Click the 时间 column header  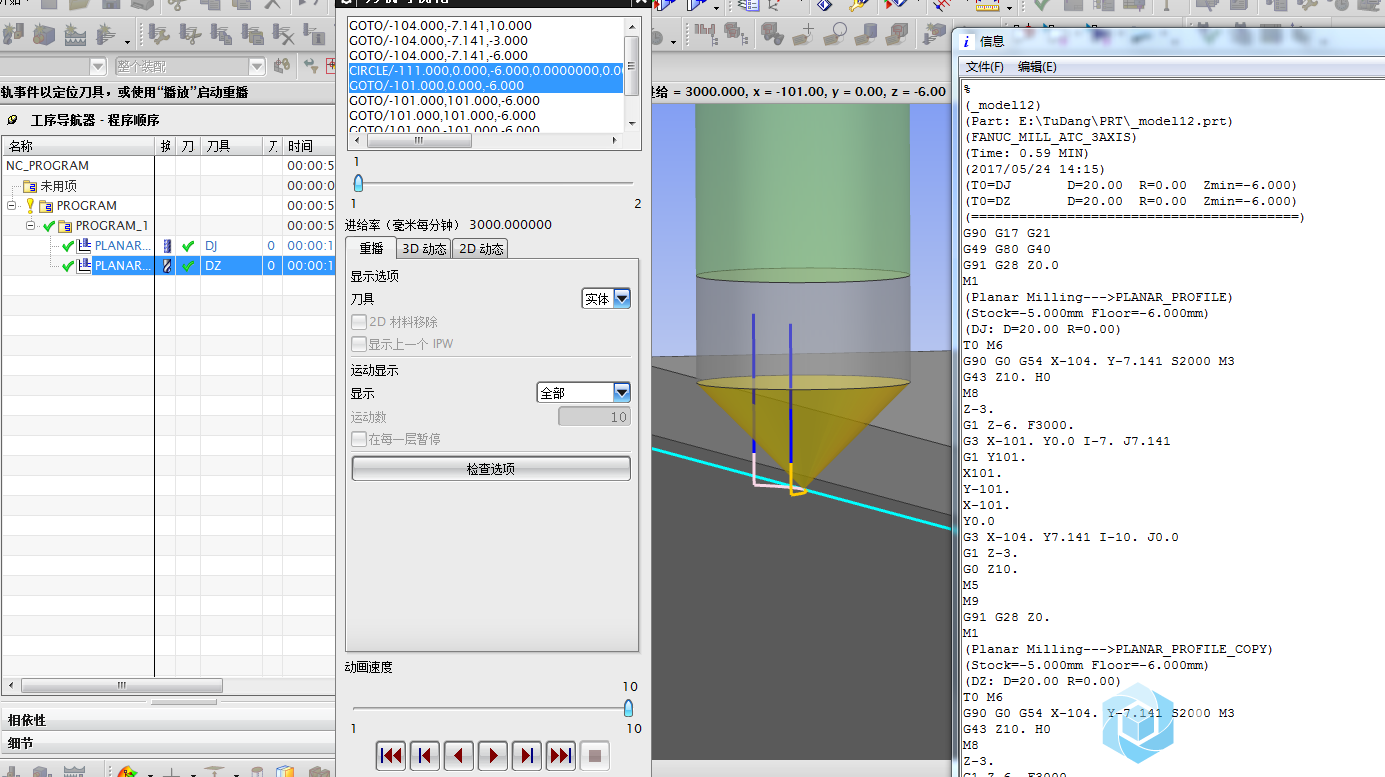click(308, 146)
